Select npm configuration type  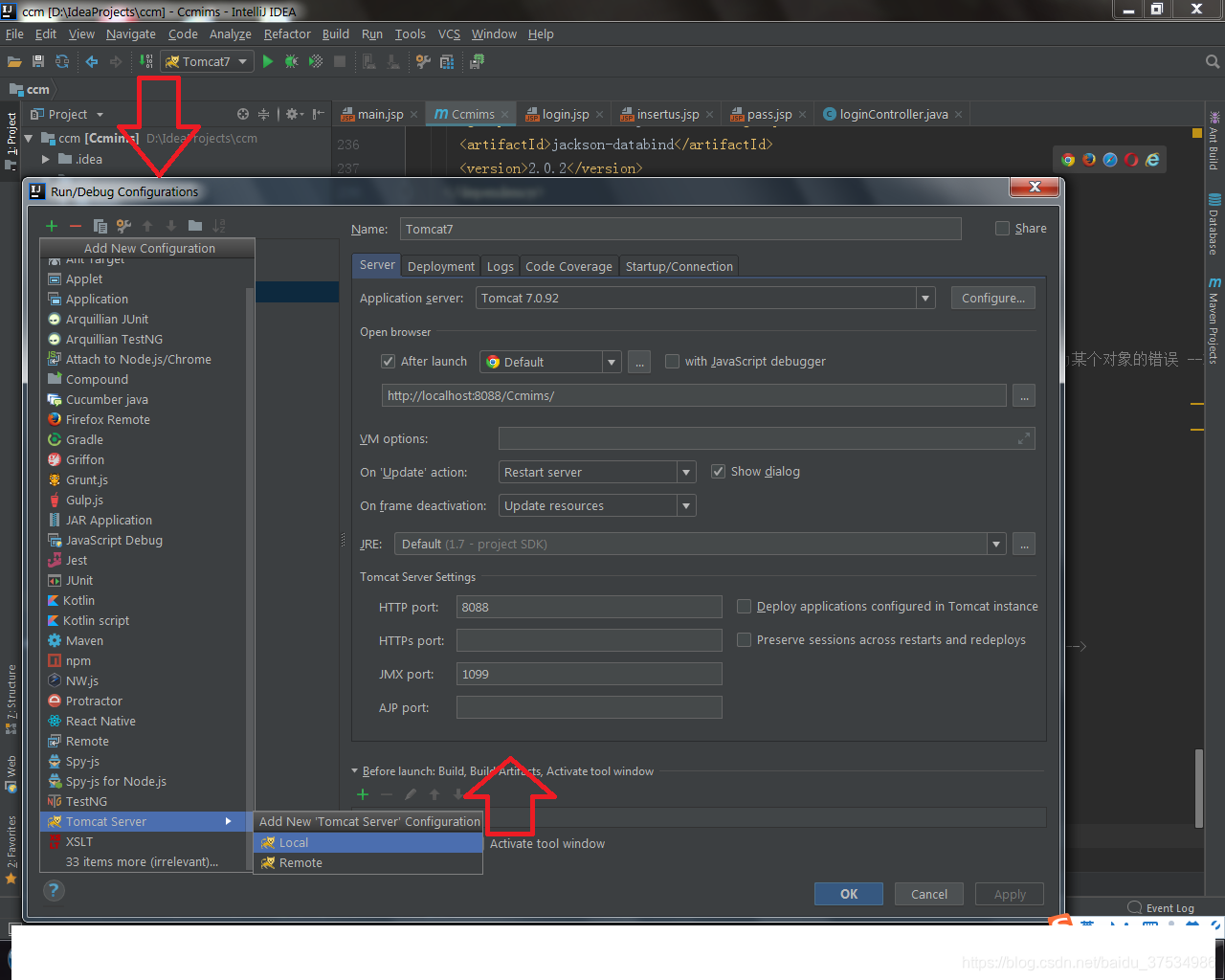78,660
